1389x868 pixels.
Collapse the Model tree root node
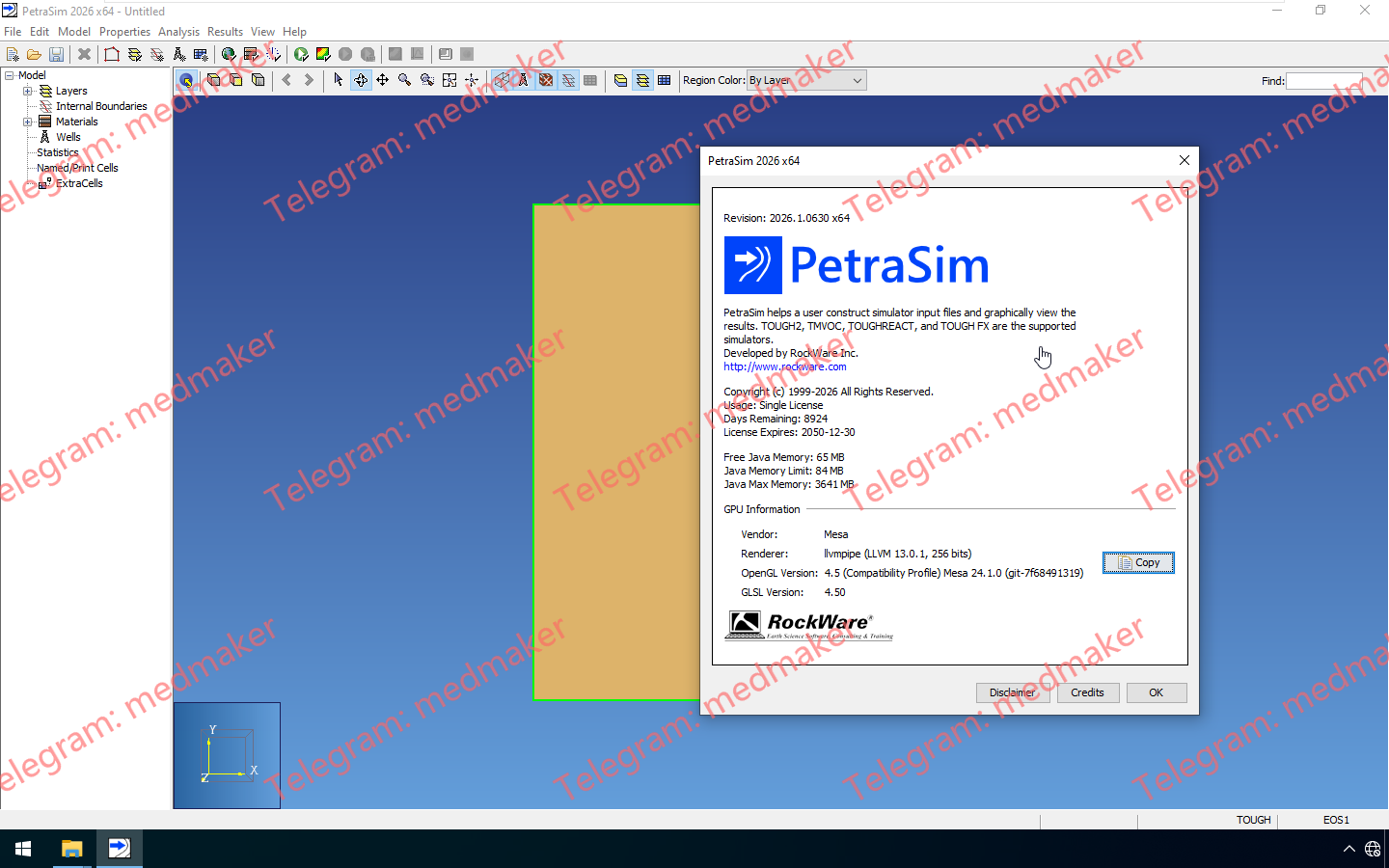(10, 75)
